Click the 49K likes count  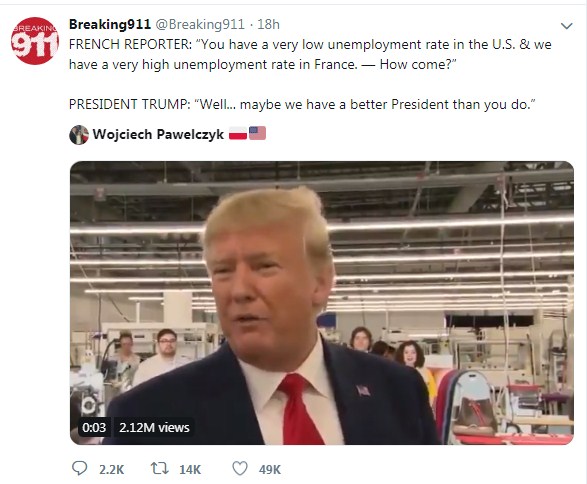click(270, 469)
